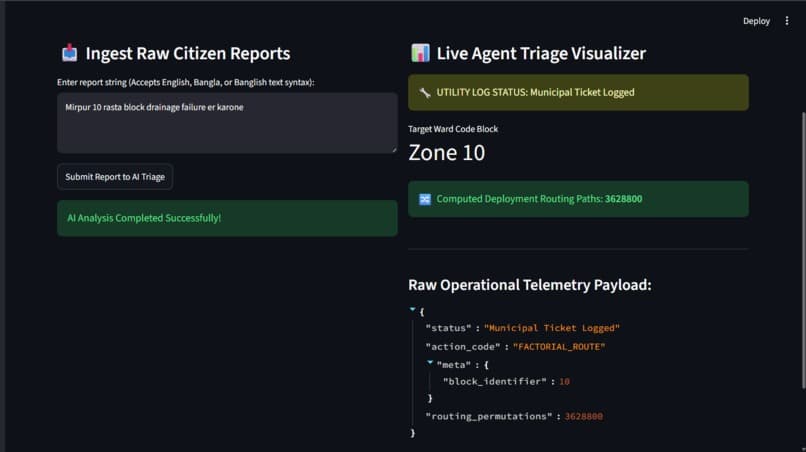
Task: Click the wrench icon in utility log status
Action: [x=425, y=93]
